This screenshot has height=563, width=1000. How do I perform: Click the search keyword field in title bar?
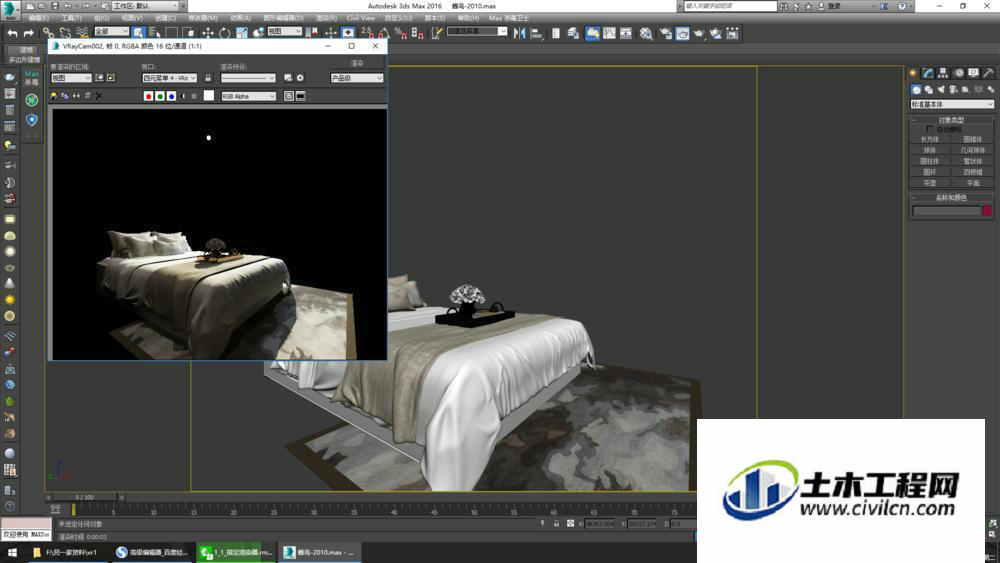(730, 6)
